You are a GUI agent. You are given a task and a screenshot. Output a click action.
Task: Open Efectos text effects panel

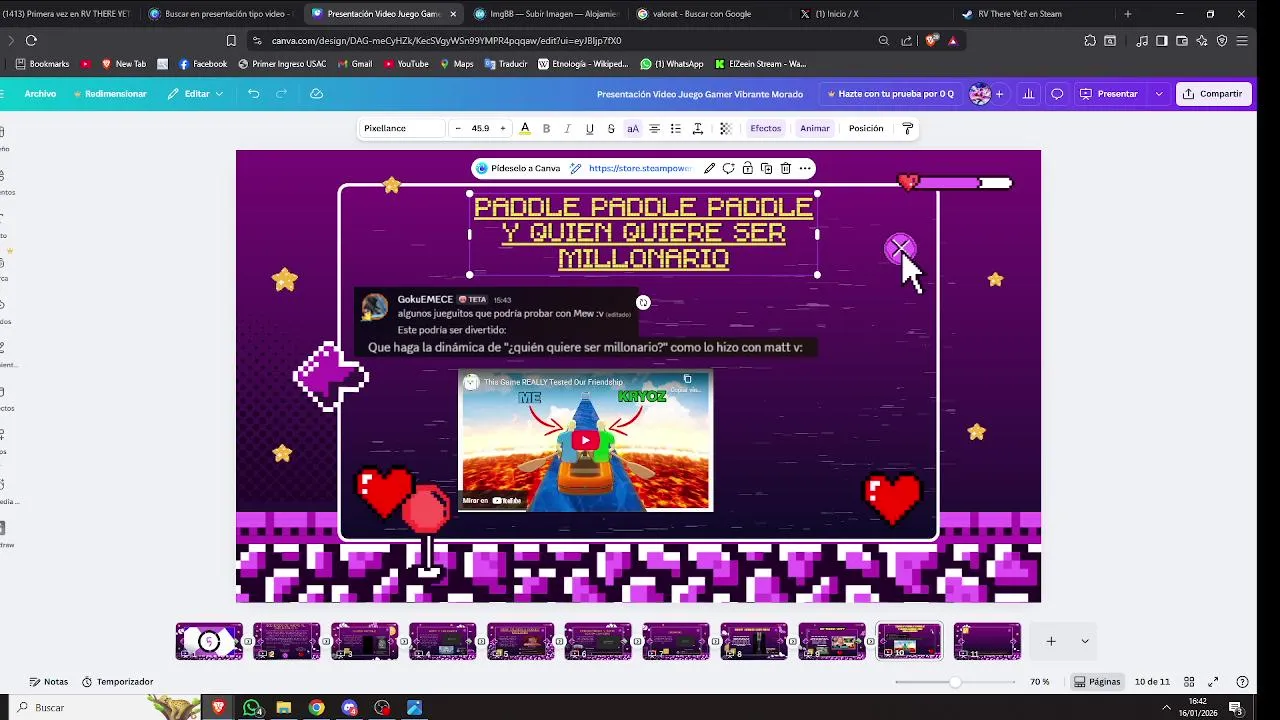point(766,128)
